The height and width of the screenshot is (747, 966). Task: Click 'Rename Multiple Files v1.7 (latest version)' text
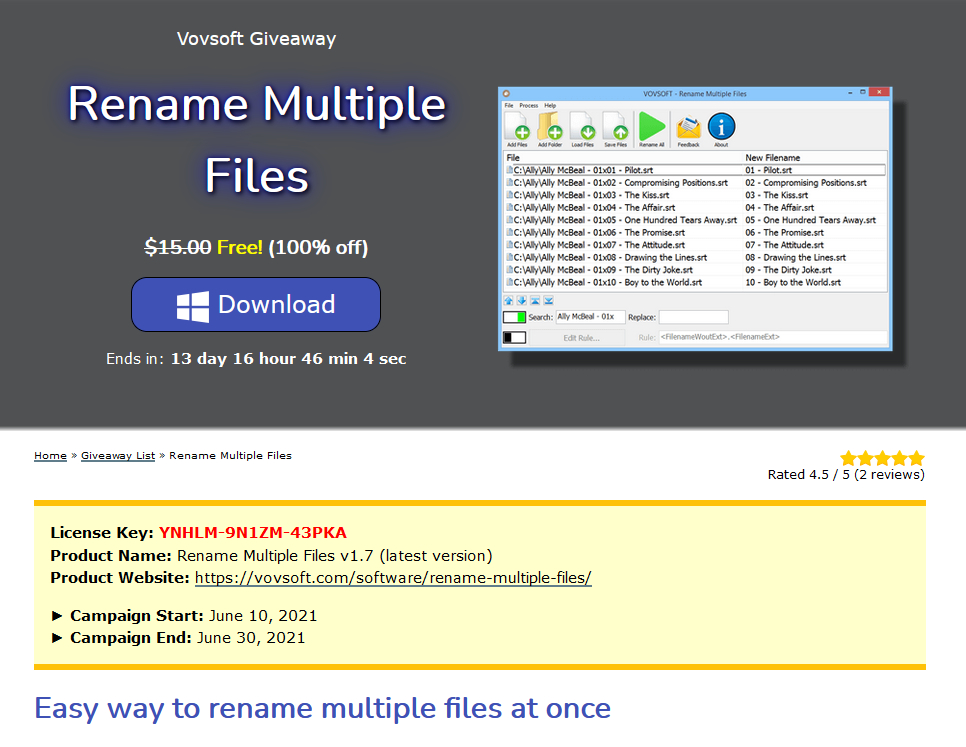point(335,556)
